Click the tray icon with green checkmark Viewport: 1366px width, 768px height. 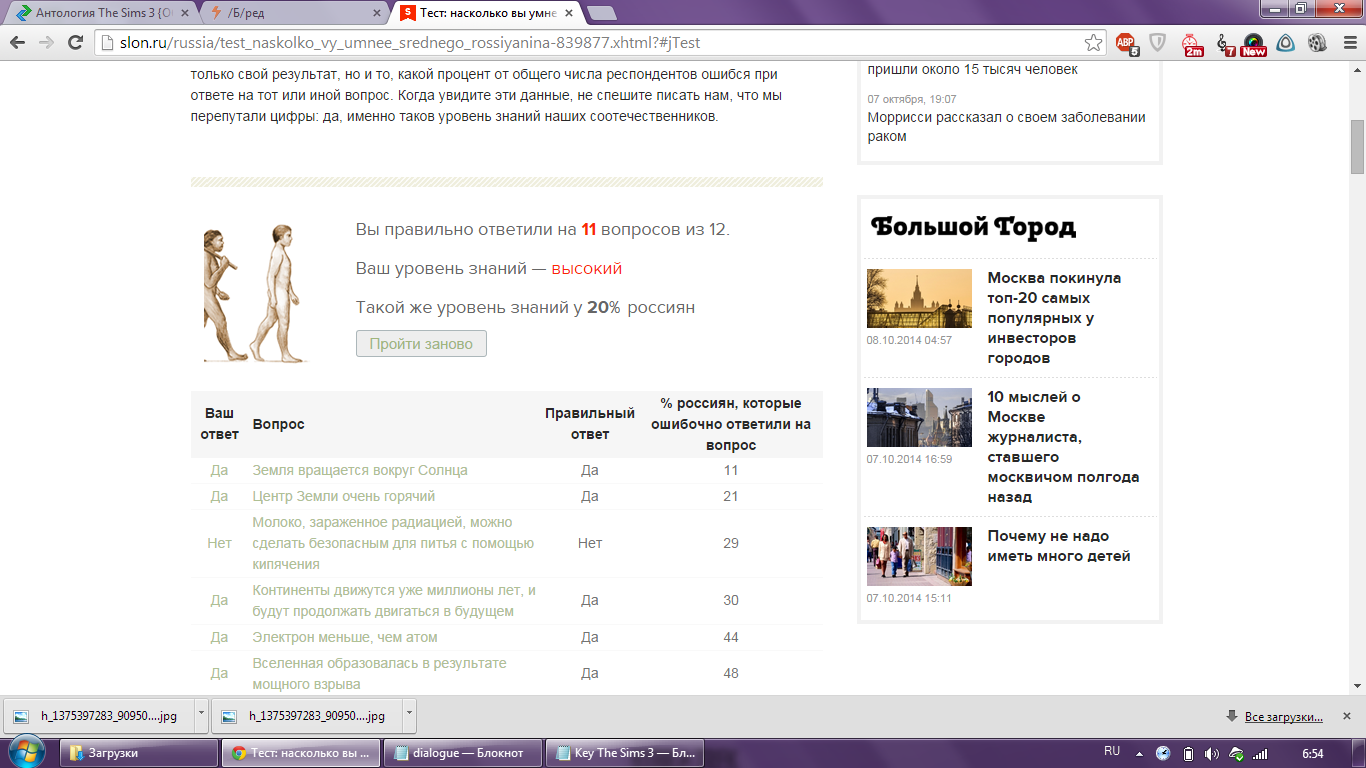pyautogui.click(x=1236, y=753)
